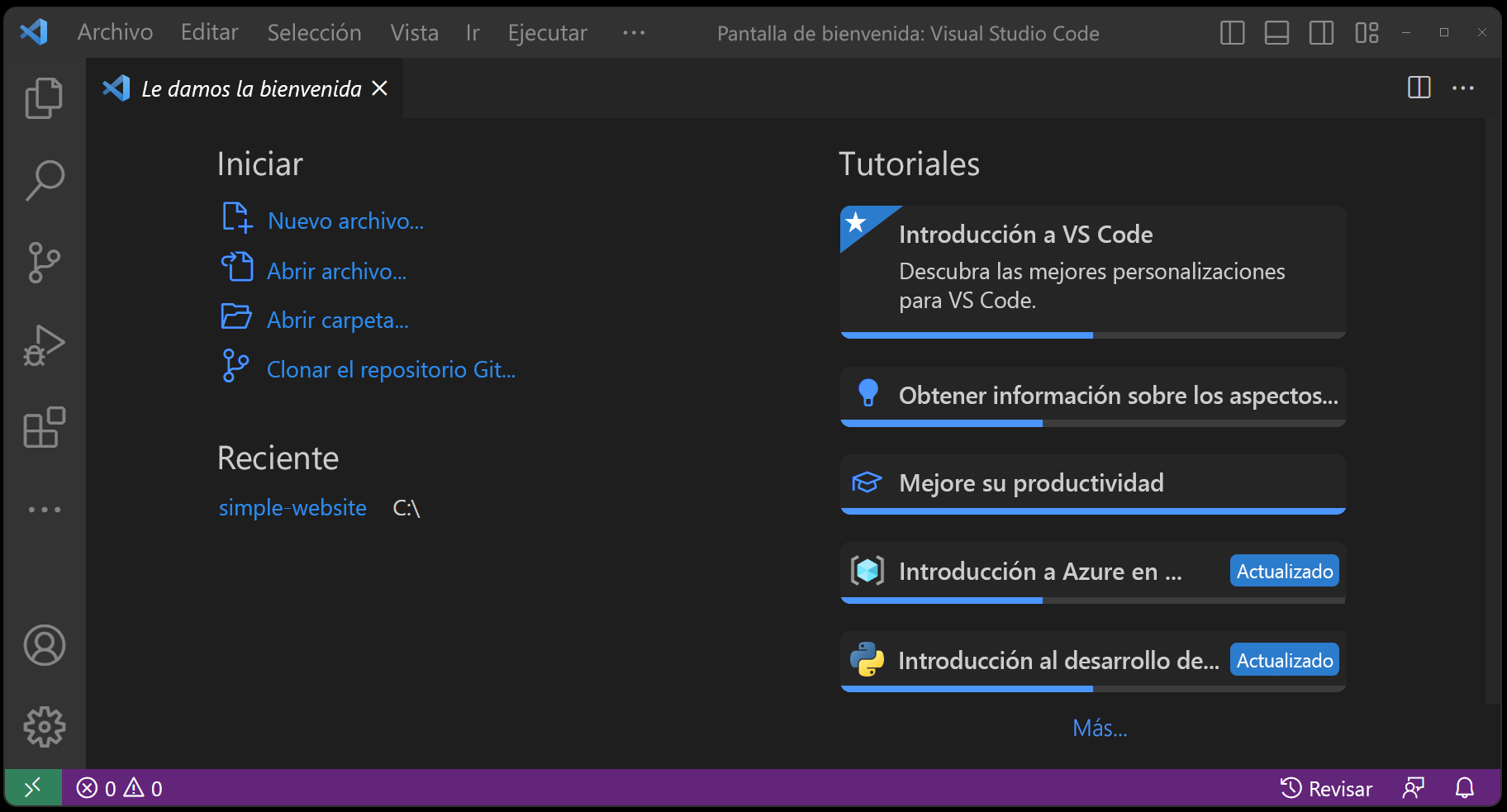
Task: Open recent folder simple-website
Action: (x=292, y=507)
